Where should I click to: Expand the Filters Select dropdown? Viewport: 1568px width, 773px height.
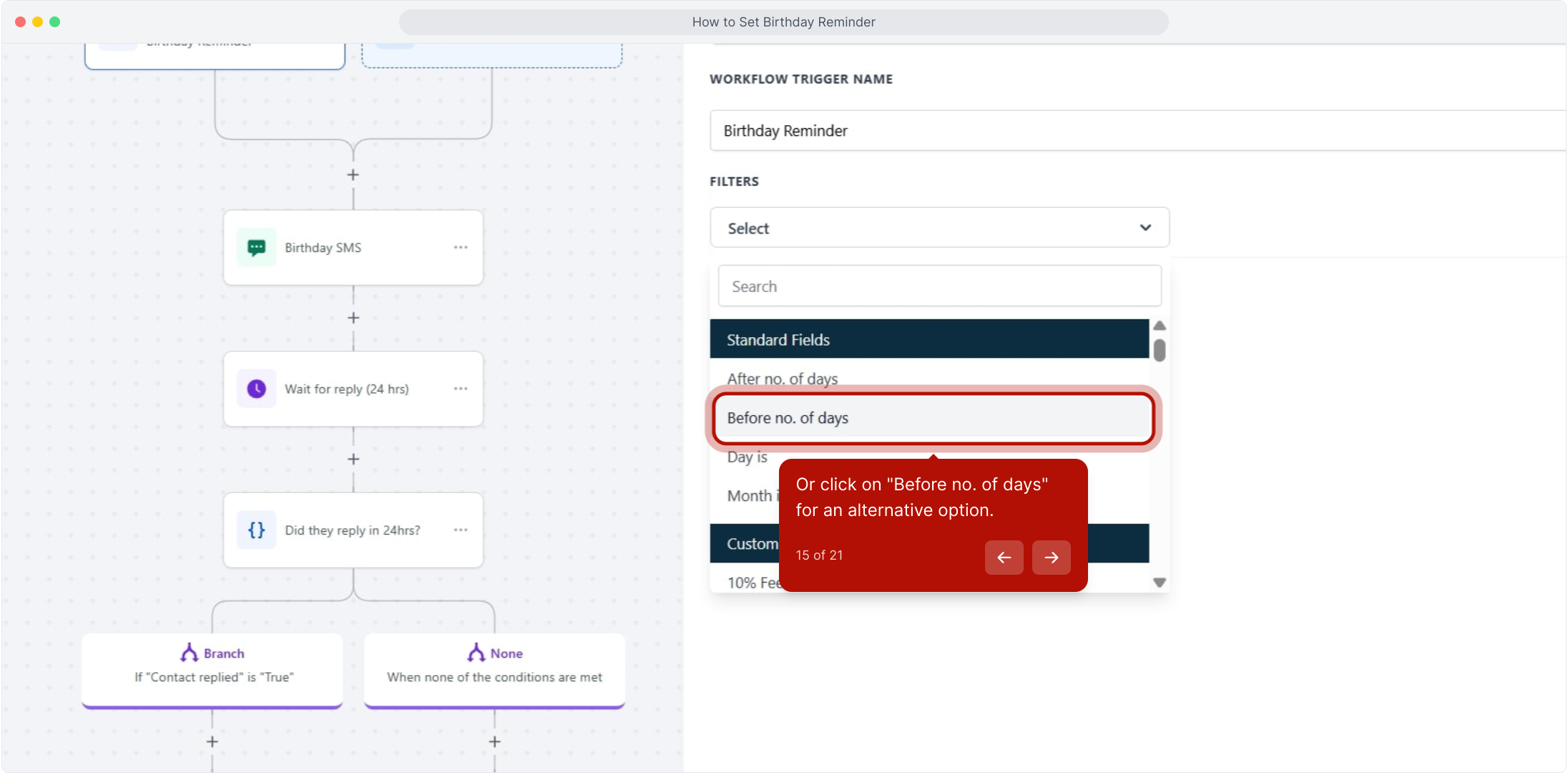tap(939, 228)
